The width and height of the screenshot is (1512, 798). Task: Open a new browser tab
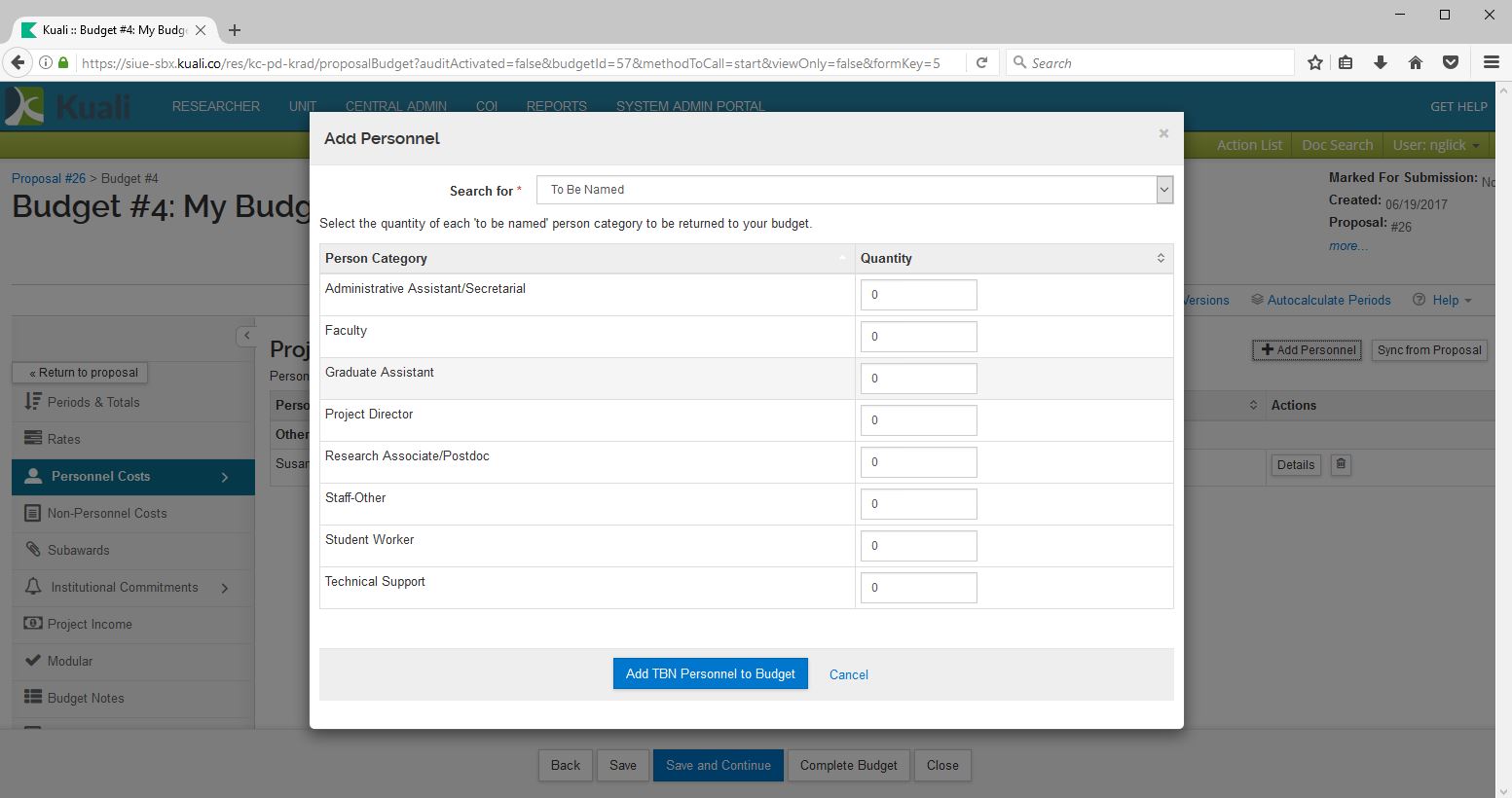click(234, 30)
